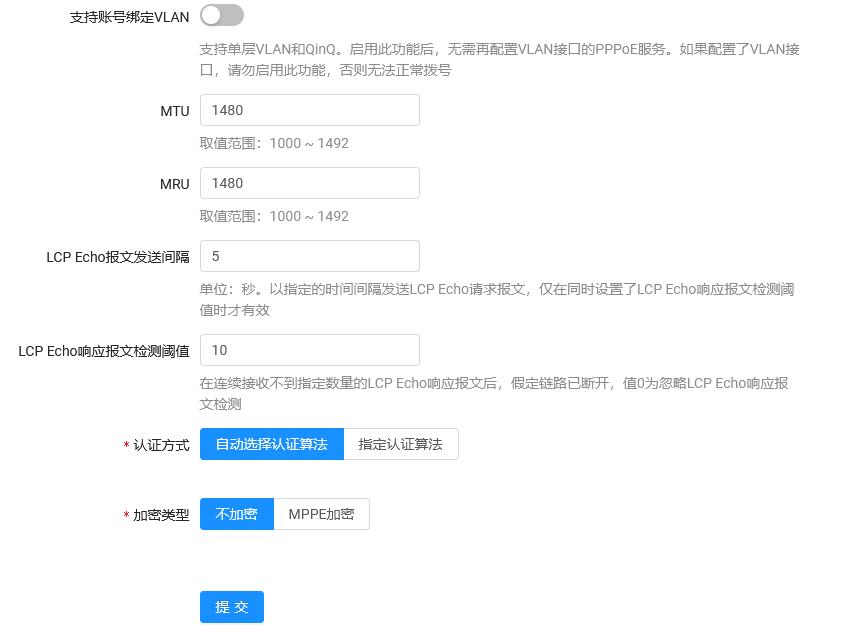Click the 认证方式 label
This screenshot has height=637, width=845.
161,445
